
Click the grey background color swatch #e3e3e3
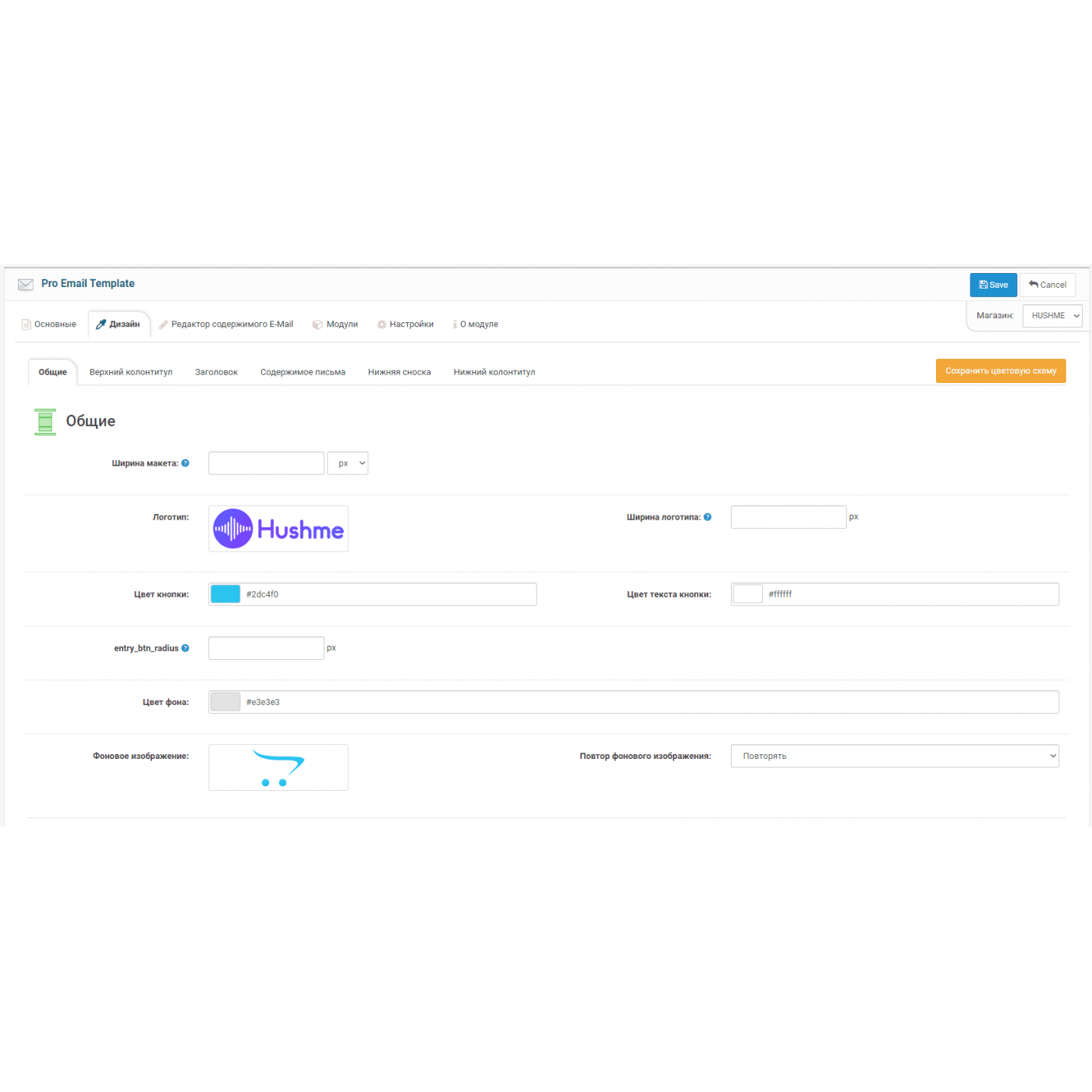[225, 702]
